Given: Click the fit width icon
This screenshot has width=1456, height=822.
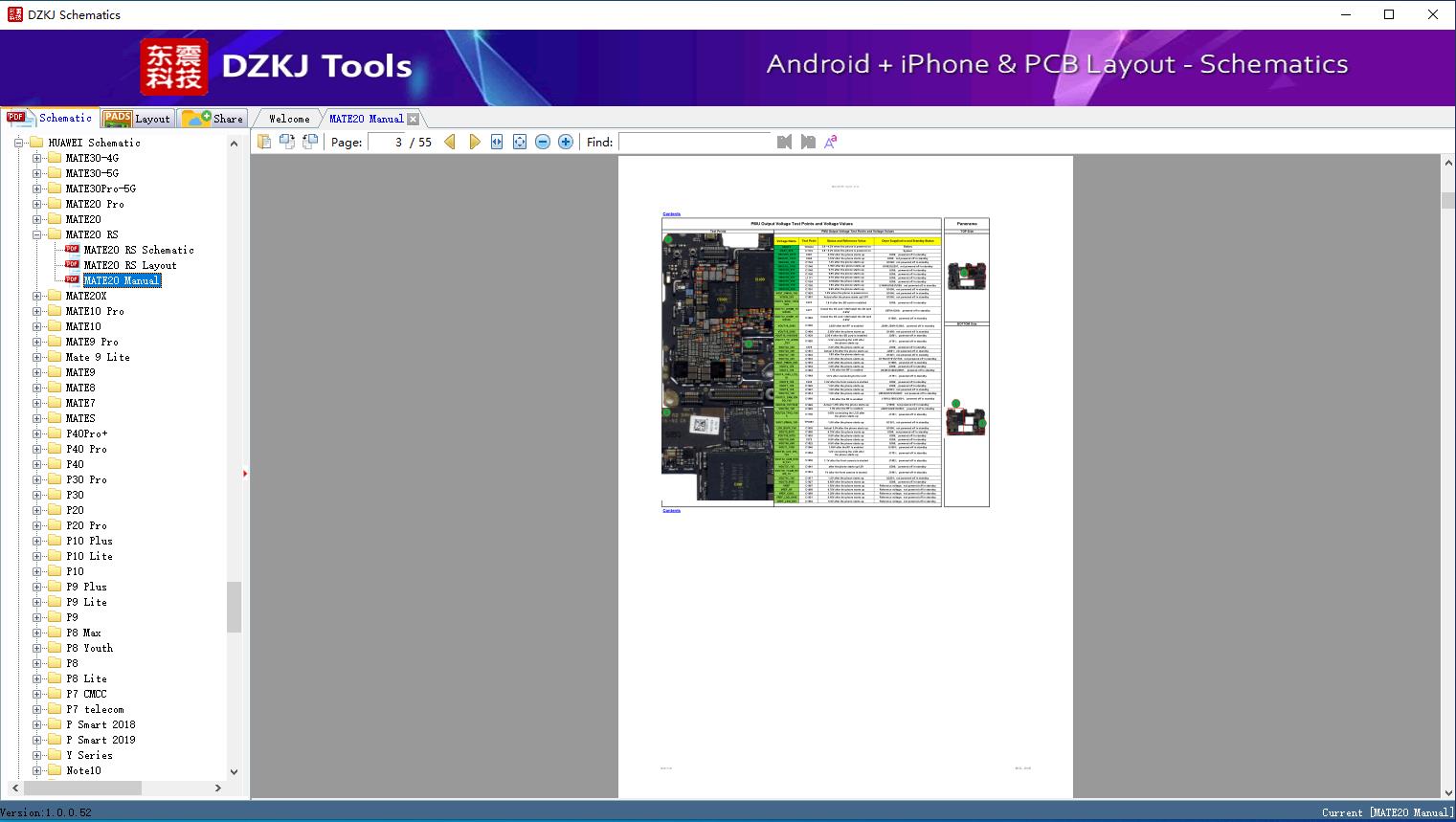Looking at the screenshot, I should pos(497,142).
